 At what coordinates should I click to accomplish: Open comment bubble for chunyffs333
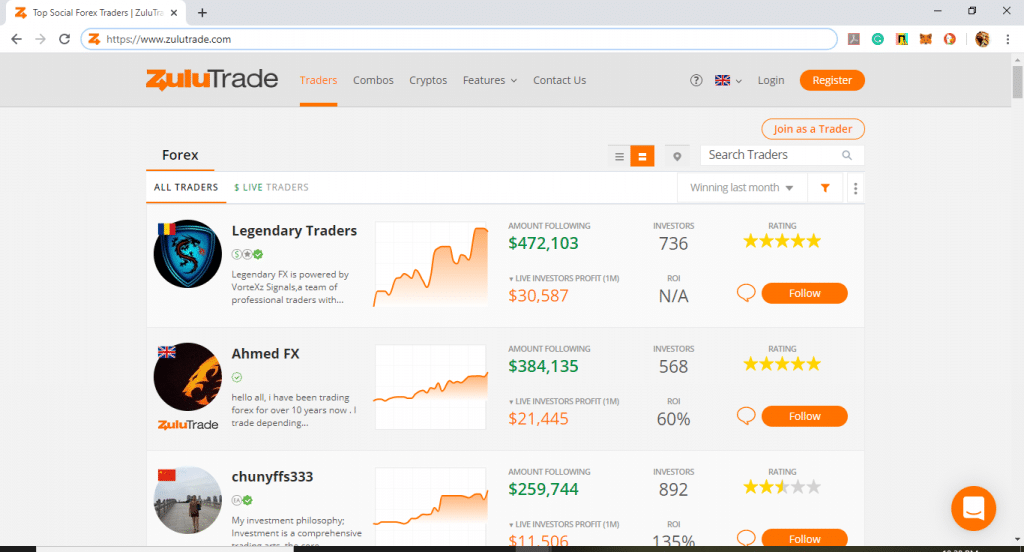coord(746,538)
